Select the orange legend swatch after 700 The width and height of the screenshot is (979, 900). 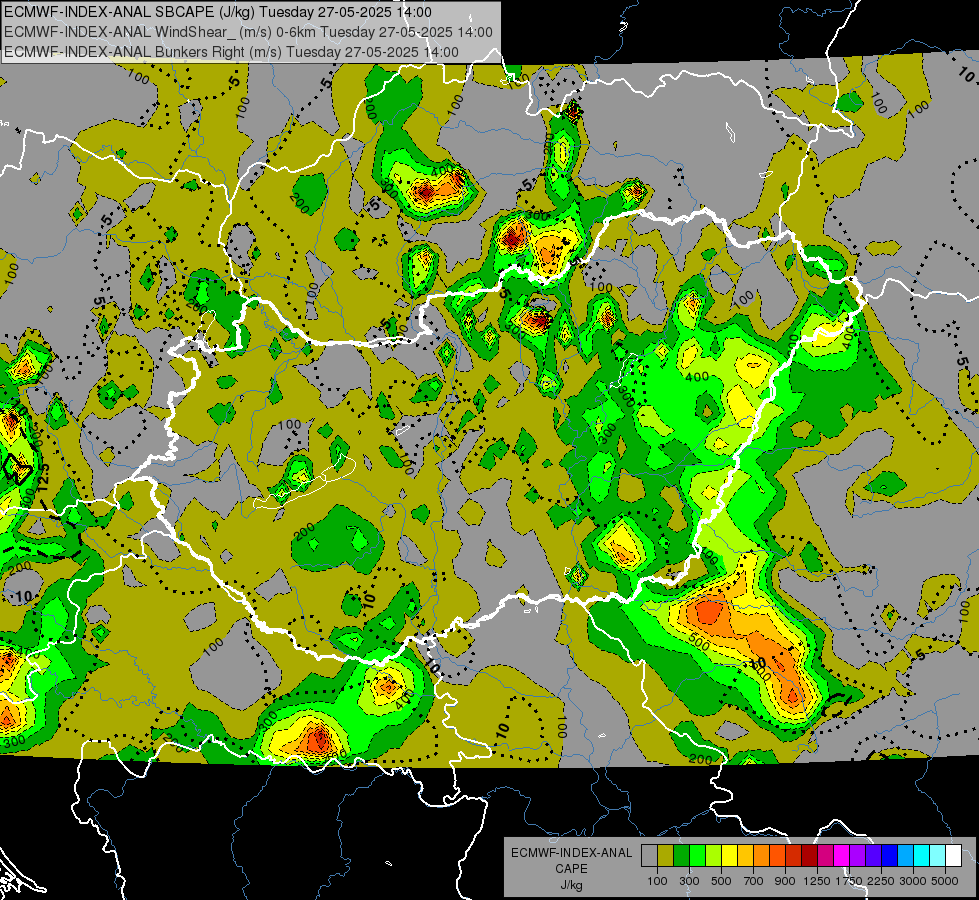(762, 856)
